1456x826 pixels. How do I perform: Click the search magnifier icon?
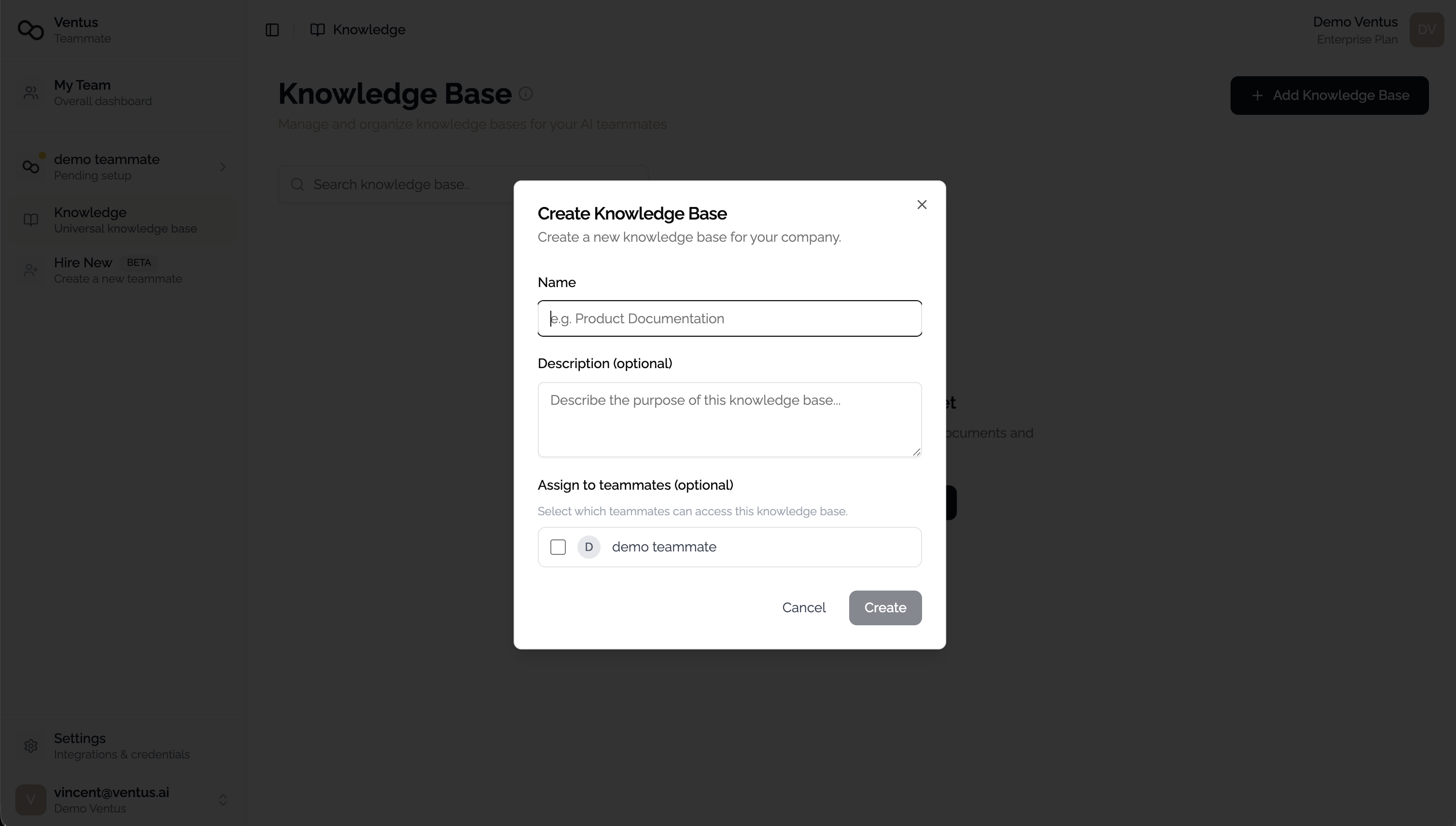(297, 184)
